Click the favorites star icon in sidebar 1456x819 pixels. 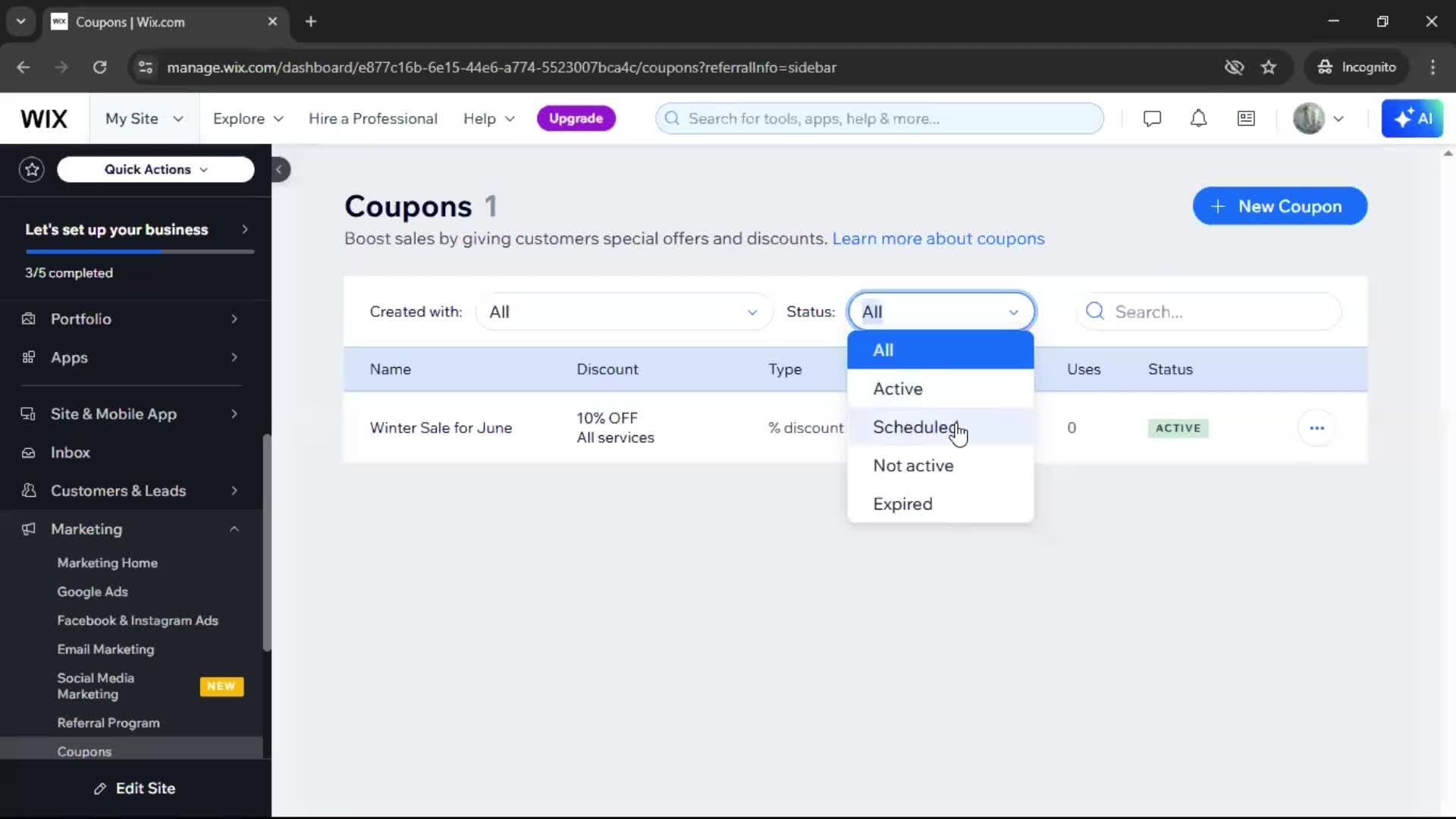[32, 169]
